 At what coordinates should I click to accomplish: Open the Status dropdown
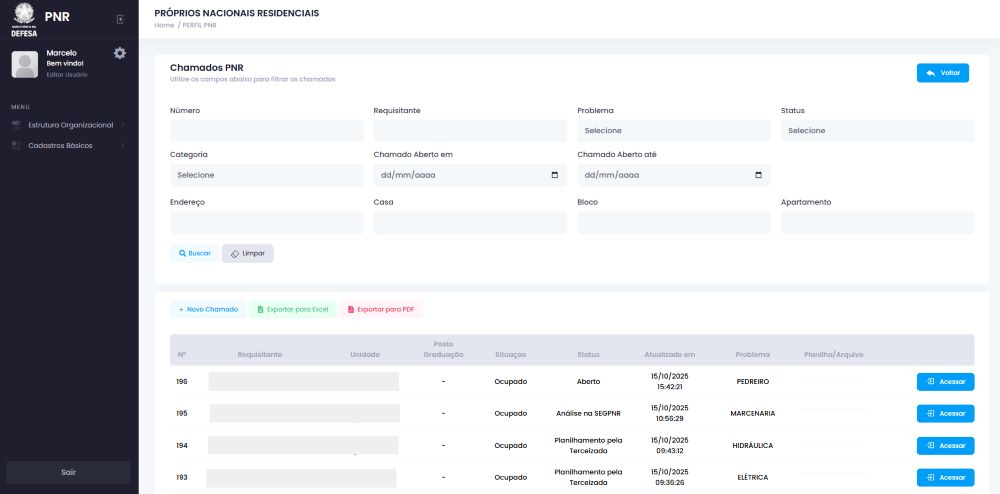click(876, 131)
